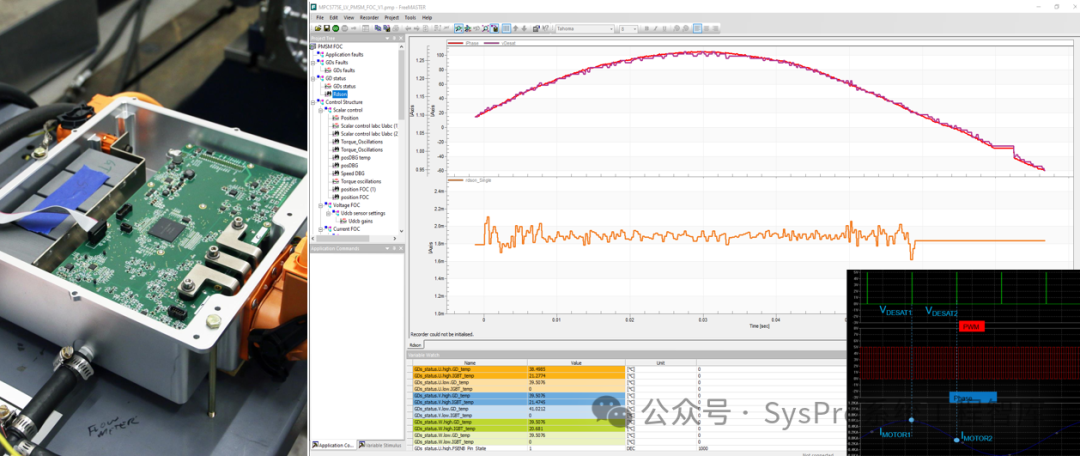Screen dimensions: 1080x456
Task: Open the Recorder menu
Action: pyautogui.click(x=368, y=18)
